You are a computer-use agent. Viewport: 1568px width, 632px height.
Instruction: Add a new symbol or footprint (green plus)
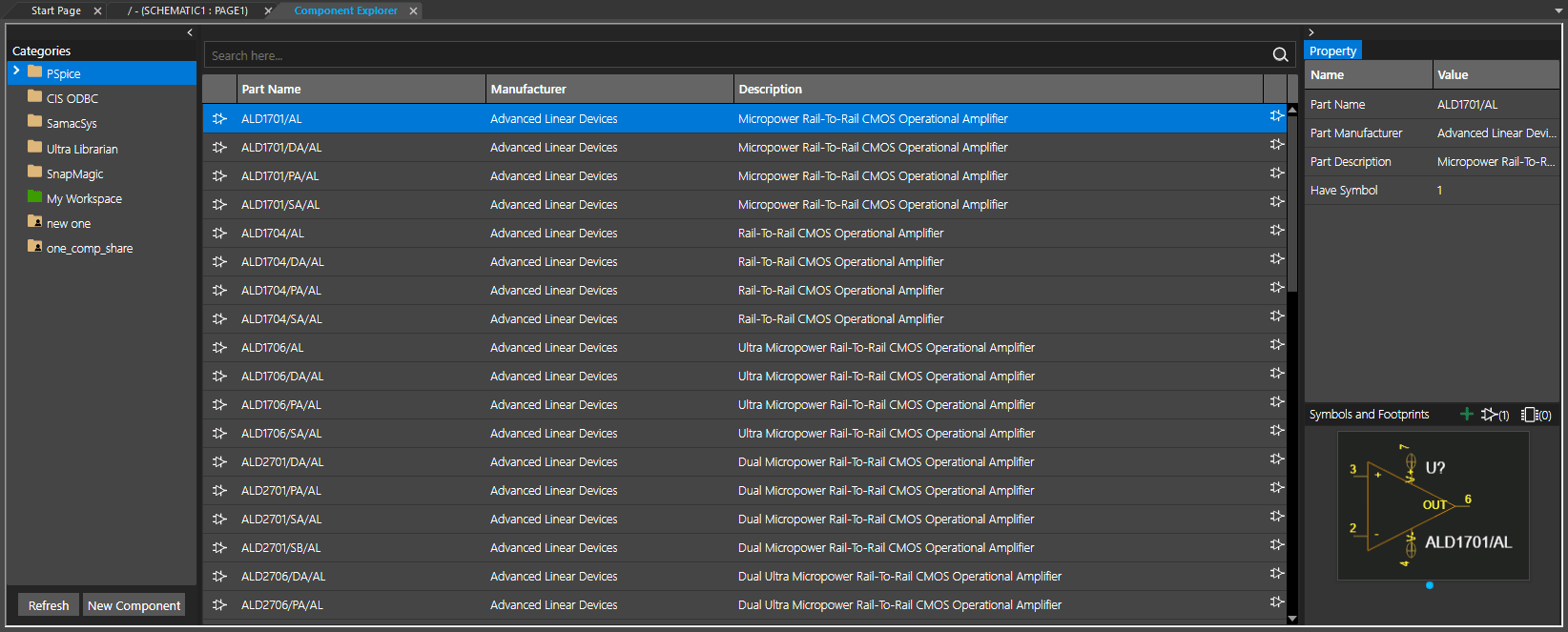click(1467, 414)
